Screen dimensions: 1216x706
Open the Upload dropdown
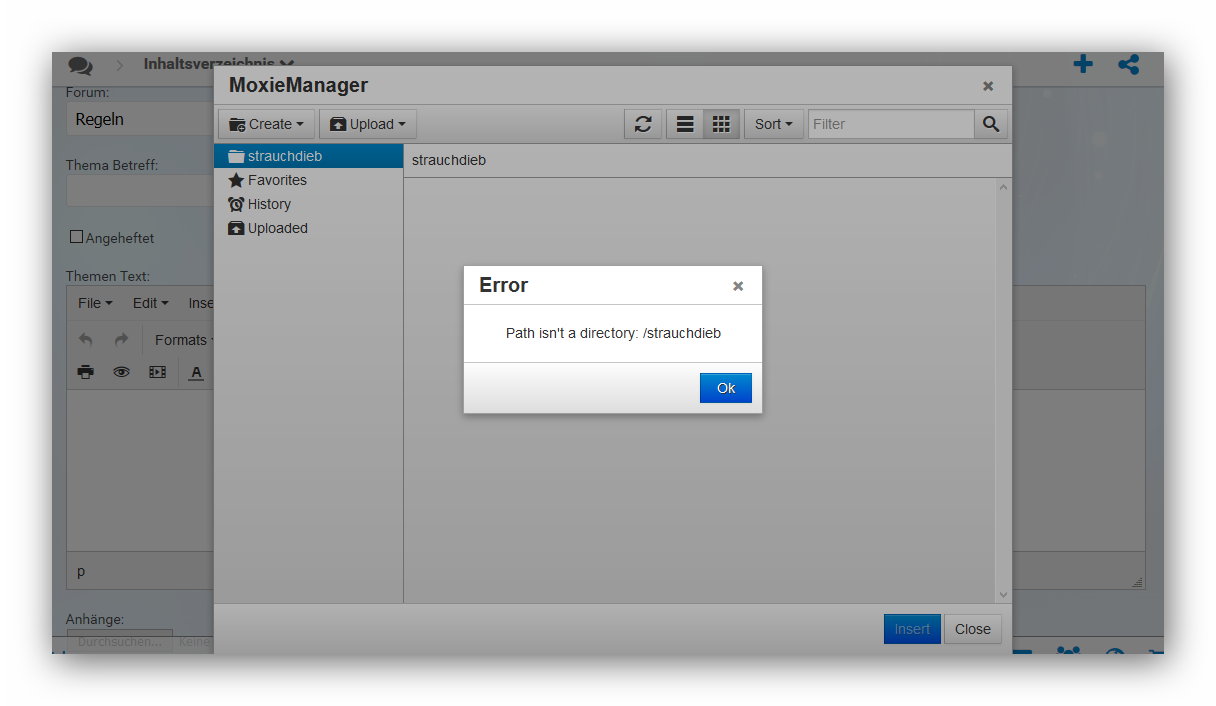click(x=367, y=124)
